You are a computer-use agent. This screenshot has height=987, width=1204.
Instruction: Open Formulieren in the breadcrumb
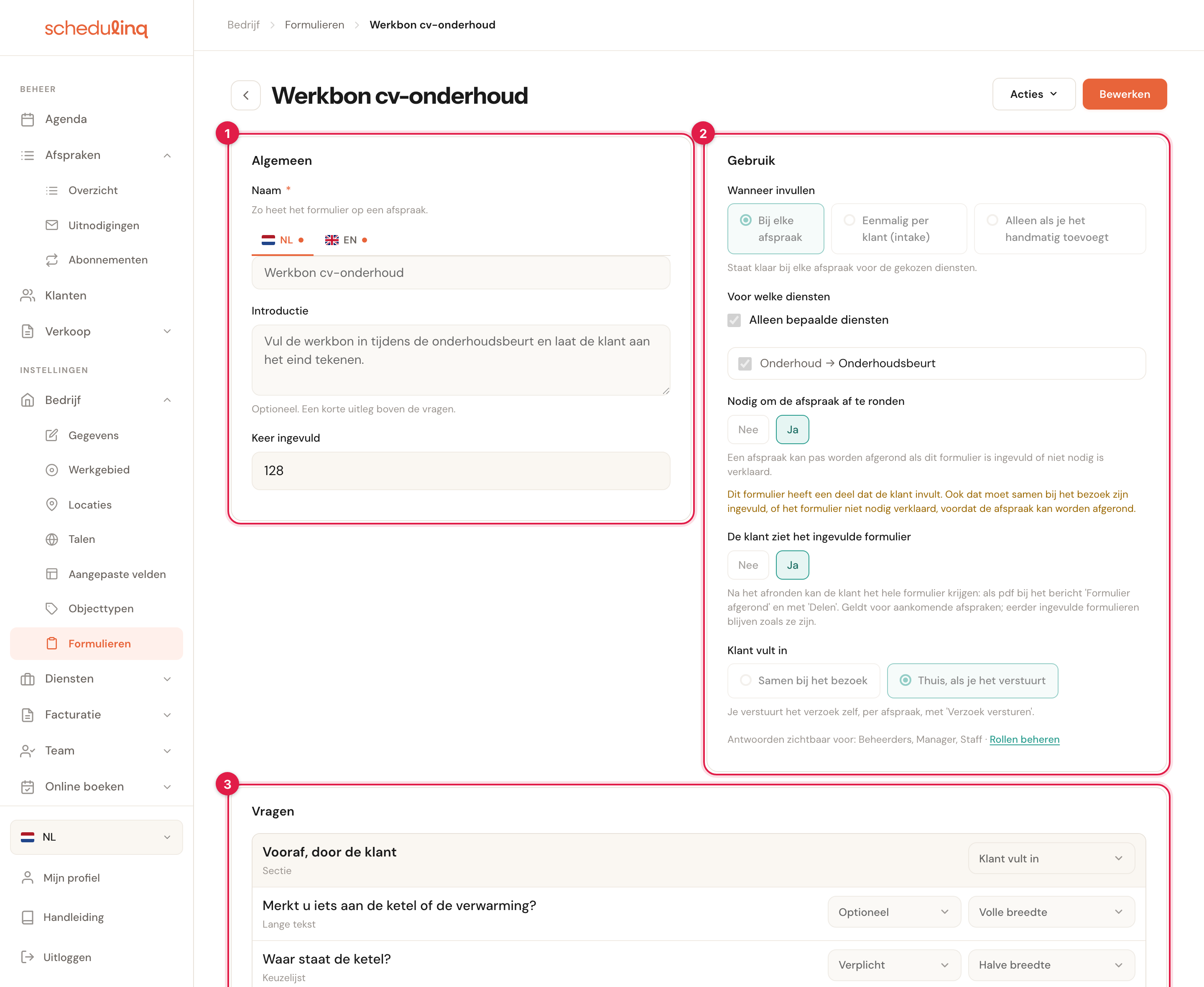314,25
